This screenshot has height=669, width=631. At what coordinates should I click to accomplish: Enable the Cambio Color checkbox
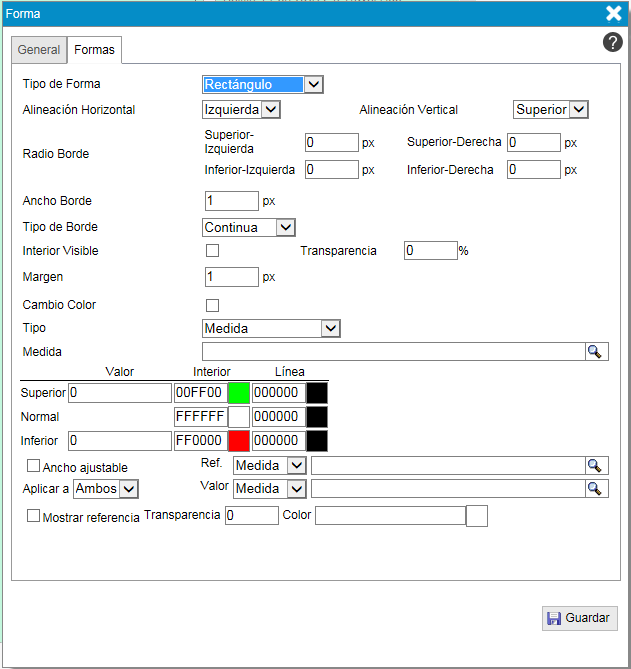212,305
